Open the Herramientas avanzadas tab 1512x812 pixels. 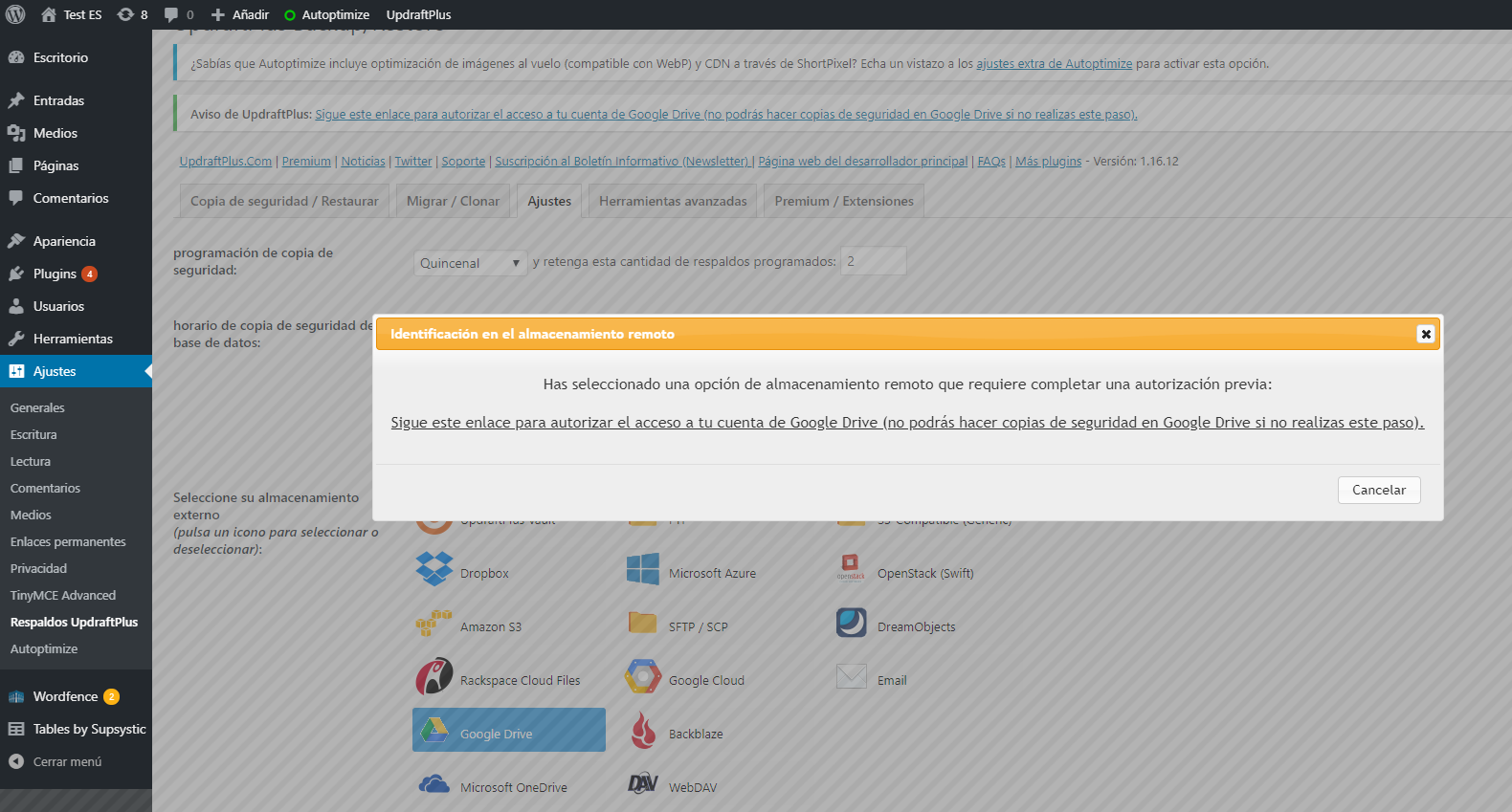tap(673, 201)
